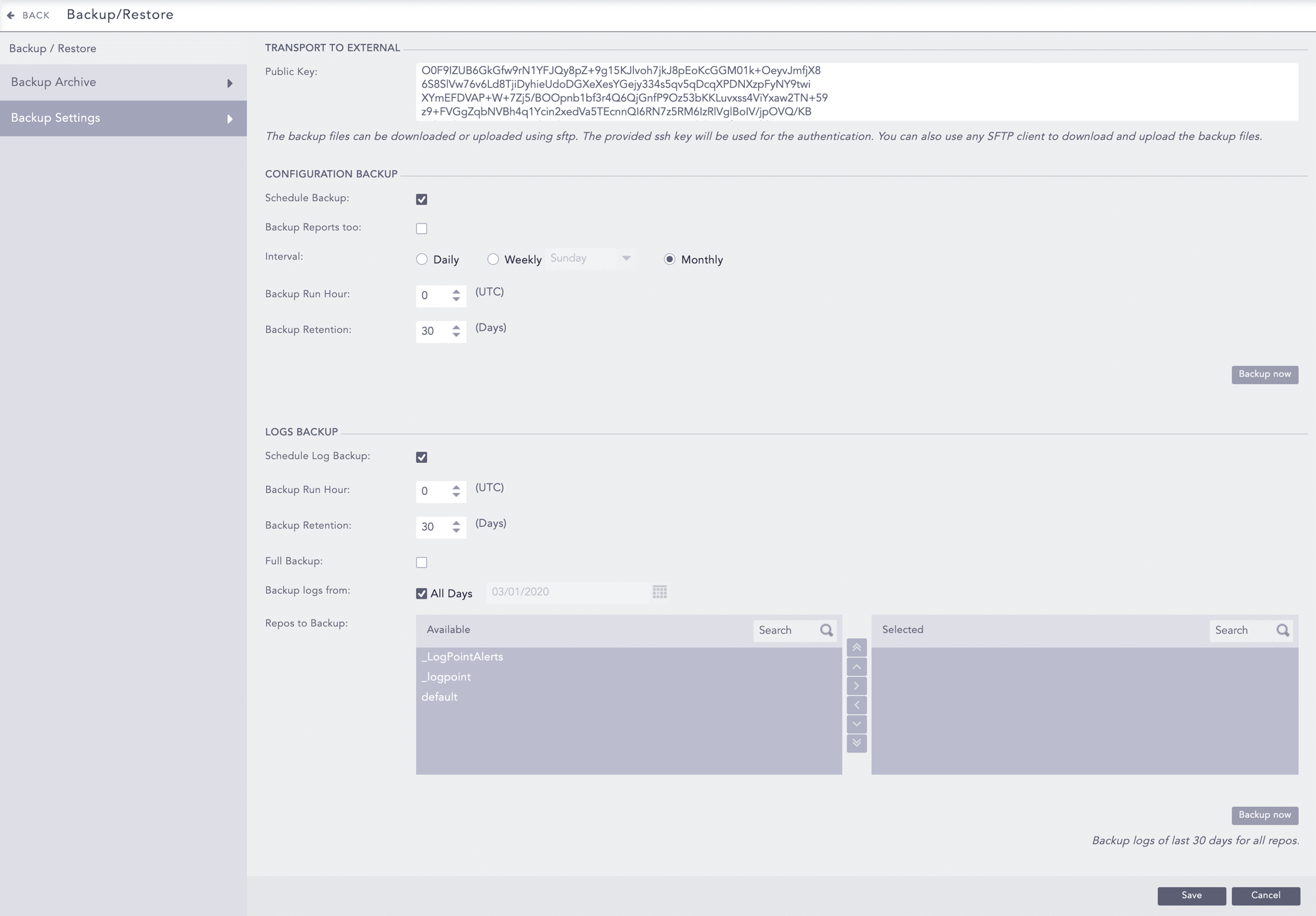
Task: Select the default repo in Available
Action: (440, 697)
